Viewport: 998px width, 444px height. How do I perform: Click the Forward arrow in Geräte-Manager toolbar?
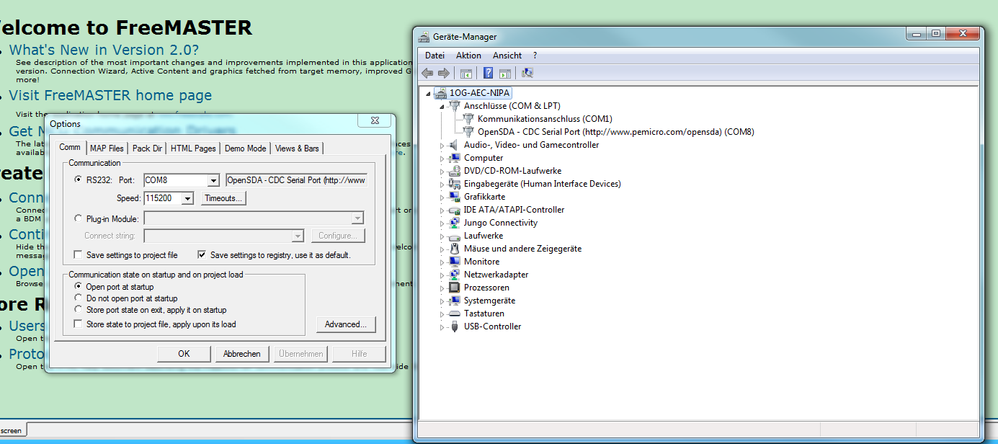point(444,73)
